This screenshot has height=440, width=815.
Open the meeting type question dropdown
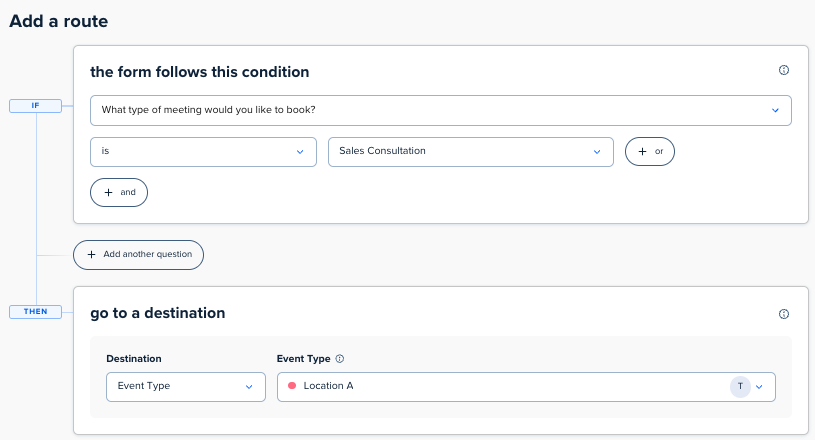tap(441, 110)
